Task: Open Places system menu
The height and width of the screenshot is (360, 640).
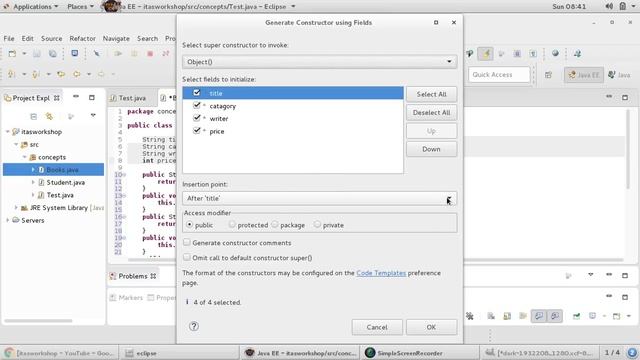Action: tap(80, 7)
